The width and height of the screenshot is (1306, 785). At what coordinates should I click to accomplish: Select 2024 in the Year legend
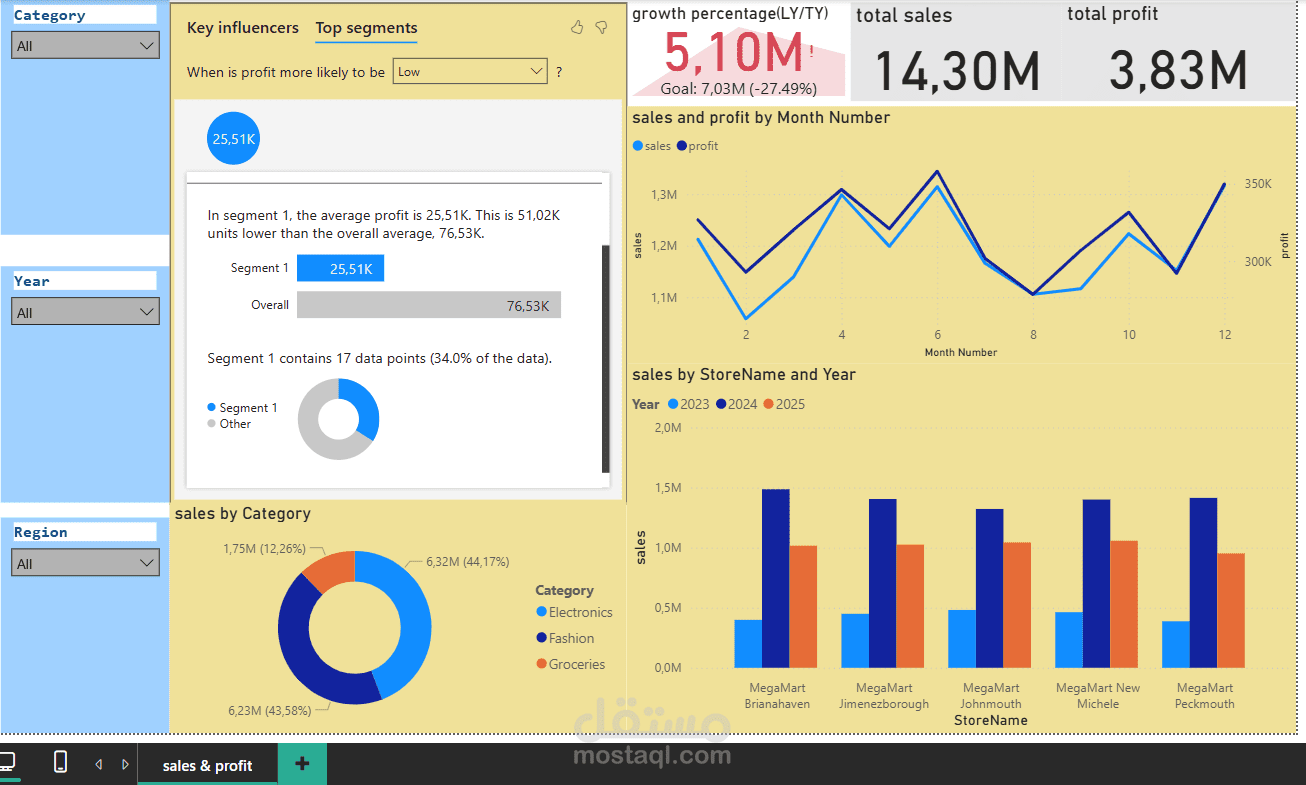pyautogui.click(x=736, y=404)
